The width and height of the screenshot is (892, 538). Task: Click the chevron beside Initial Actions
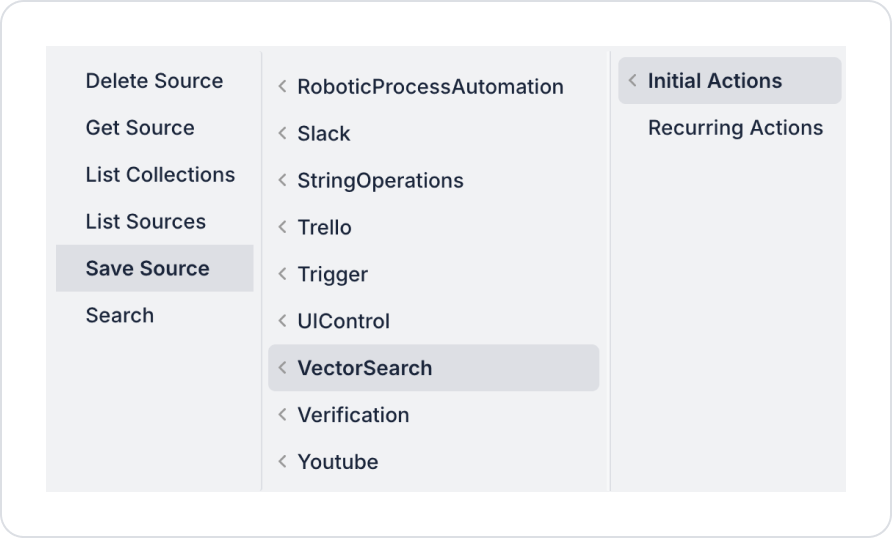633,81
